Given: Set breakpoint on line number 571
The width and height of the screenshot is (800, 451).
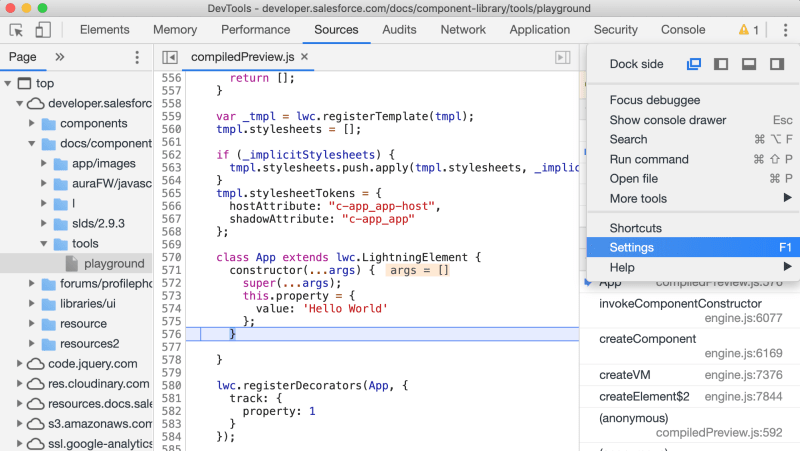Looking at the screenshot, I should pos(171,270).
